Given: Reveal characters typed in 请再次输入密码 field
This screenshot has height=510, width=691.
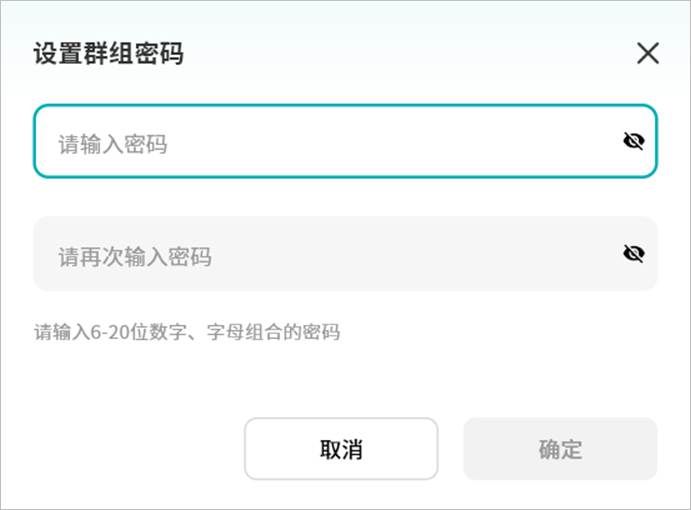Looking at the screenshot, I should click(633, 254).
